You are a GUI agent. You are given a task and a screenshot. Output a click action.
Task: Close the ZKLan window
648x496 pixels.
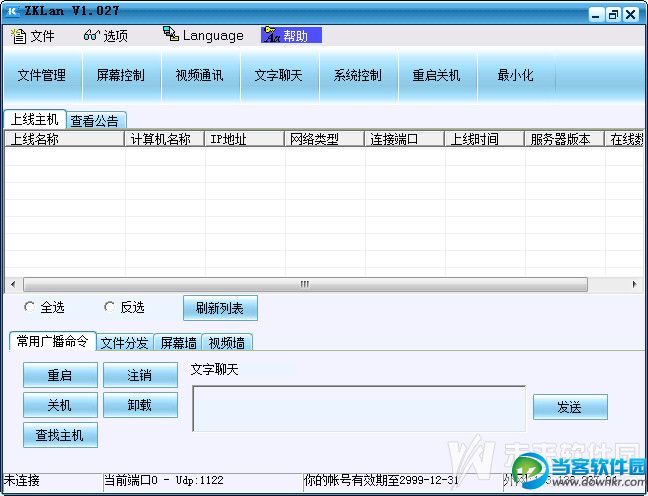(x=631, y=15)
